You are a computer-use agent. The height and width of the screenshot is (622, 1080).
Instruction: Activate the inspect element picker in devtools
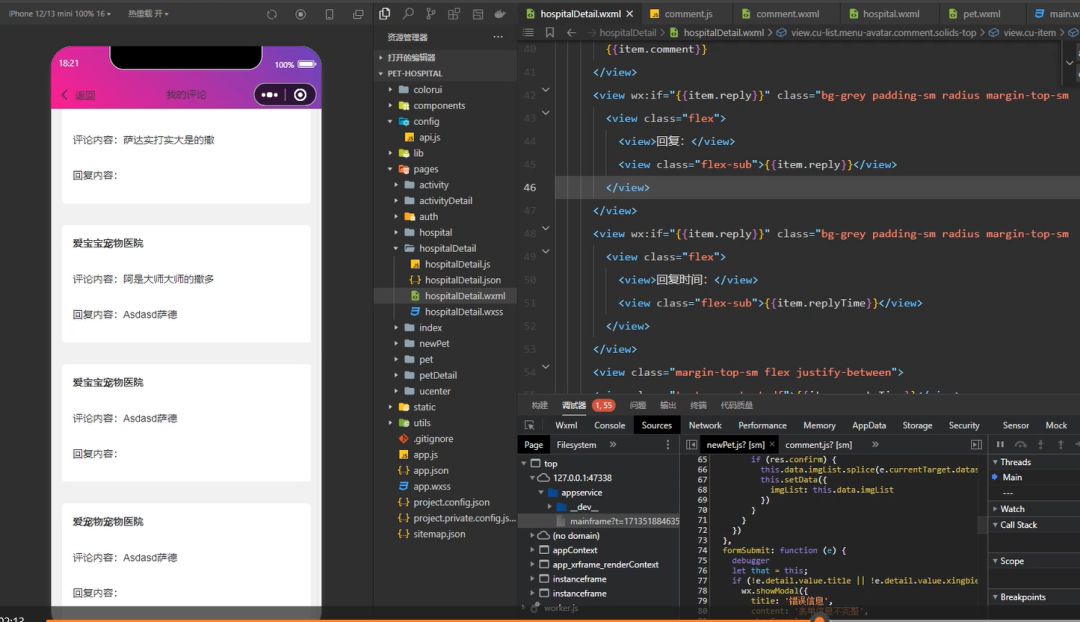point(529,425)
